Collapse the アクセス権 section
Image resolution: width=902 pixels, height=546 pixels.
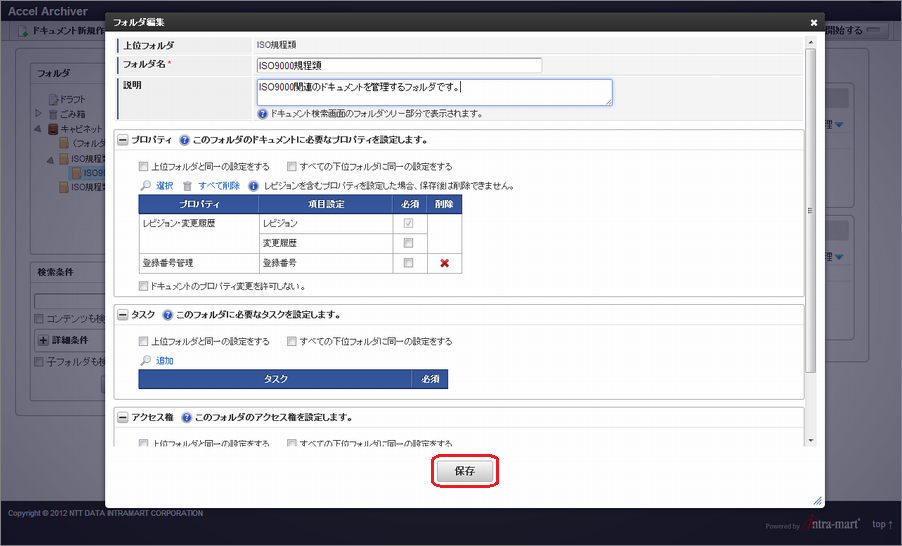(x=123, y=417)
